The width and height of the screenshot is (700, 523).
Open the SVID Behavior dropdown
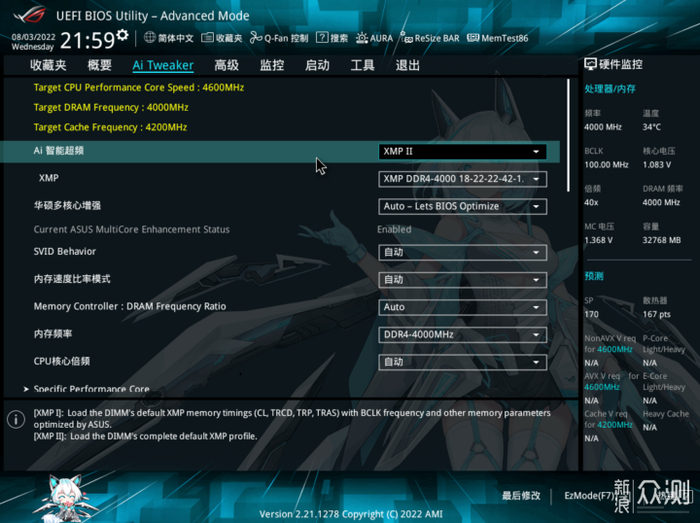[462, 252]
